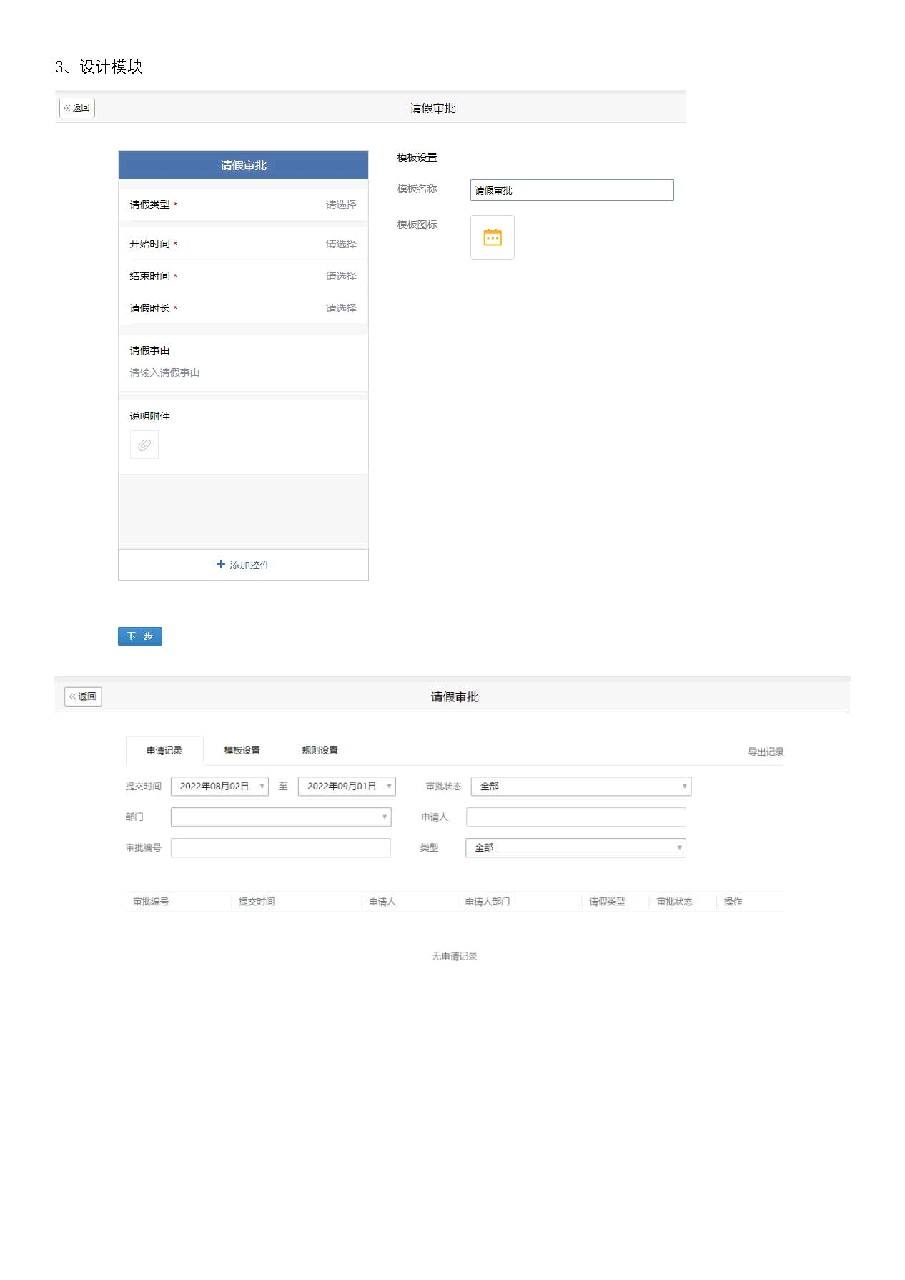
Task: Click the 模板名称 text input field
Action: (x=571, y=190)
